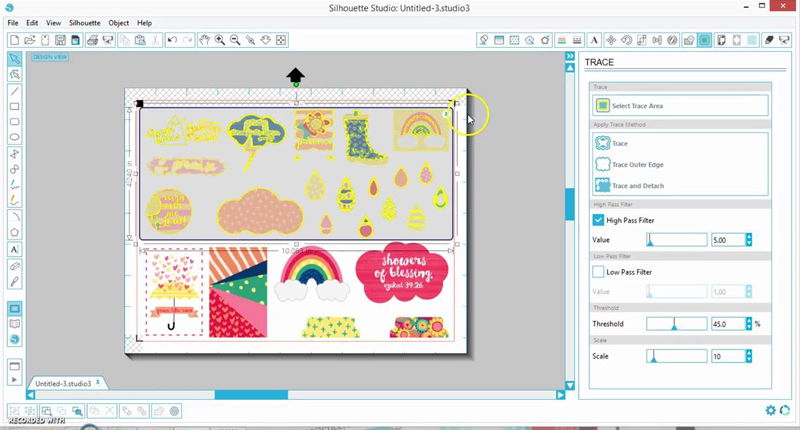This screenshot has height=430, width=800.
Task: Select the arrow Select tool in left toolbar
Action: point(14,59)
